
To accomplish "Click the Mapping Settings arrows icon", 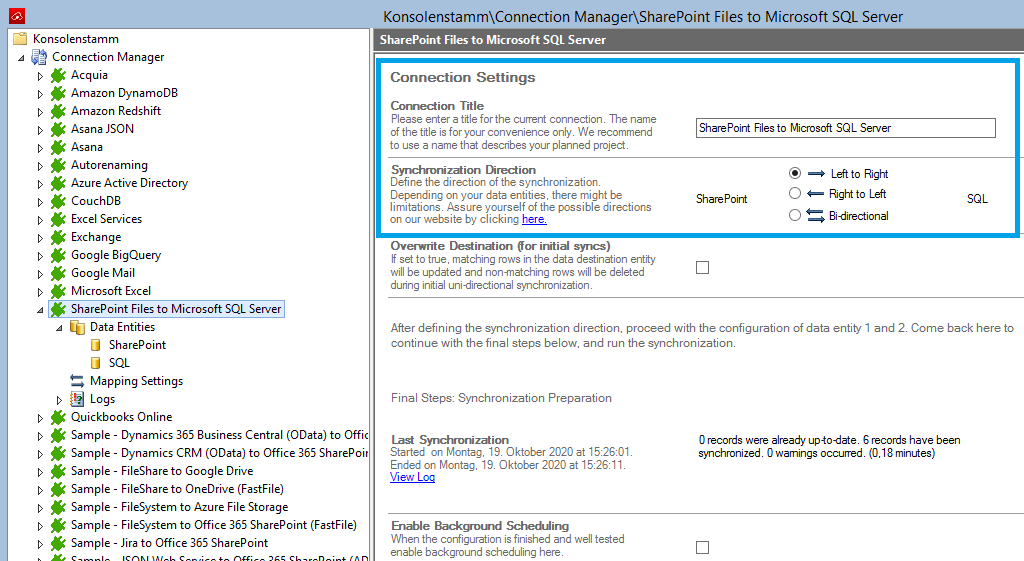I will [77, 381].
